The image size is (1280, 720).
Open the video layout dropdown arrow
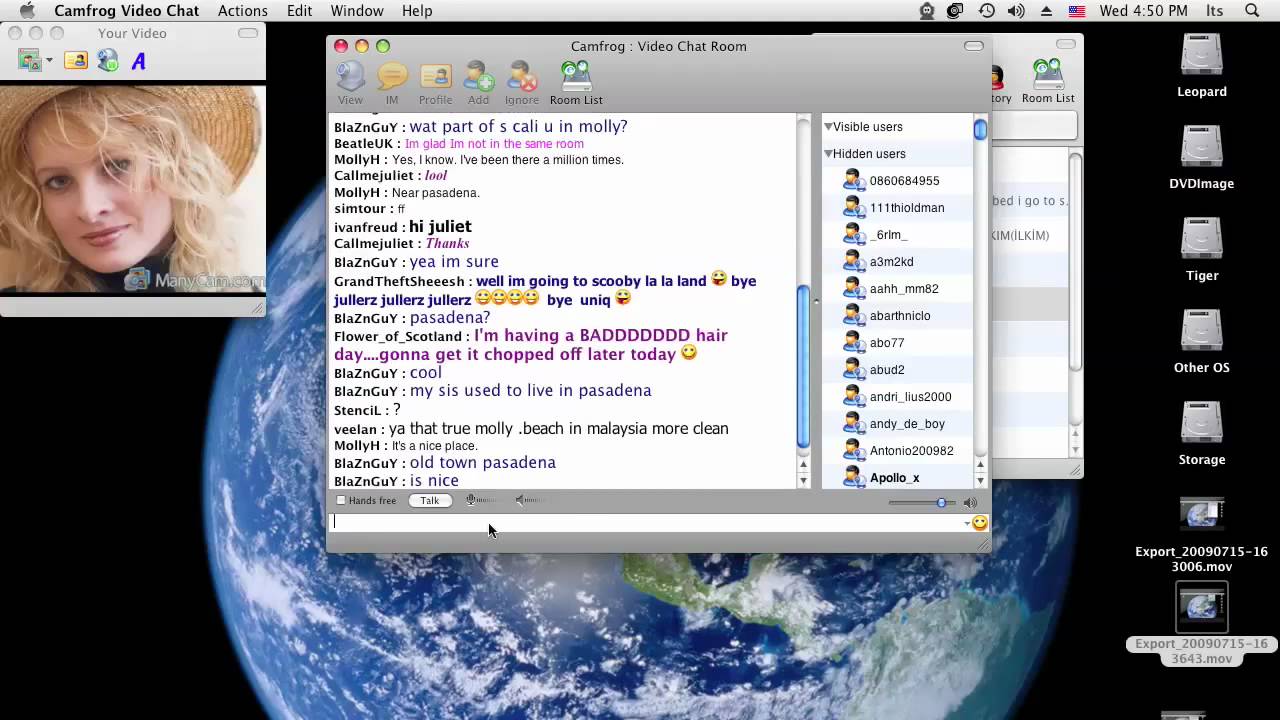click(49, 61)
